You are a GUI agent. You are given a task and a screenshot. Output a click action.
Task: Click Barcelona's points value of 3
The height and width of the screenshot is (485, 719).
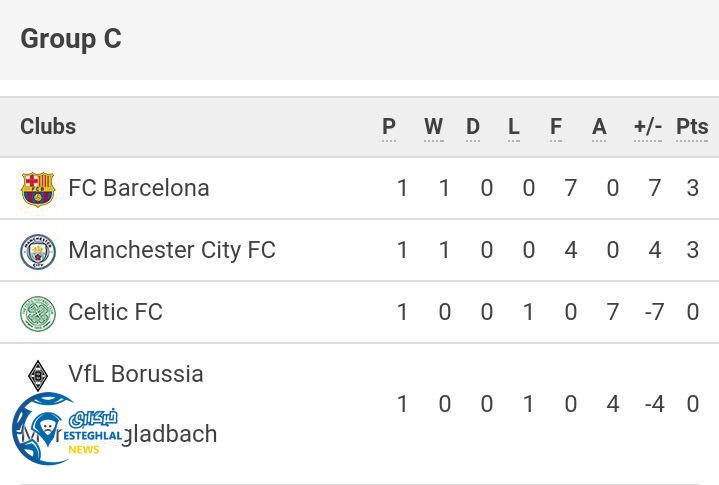click(693, 188)
